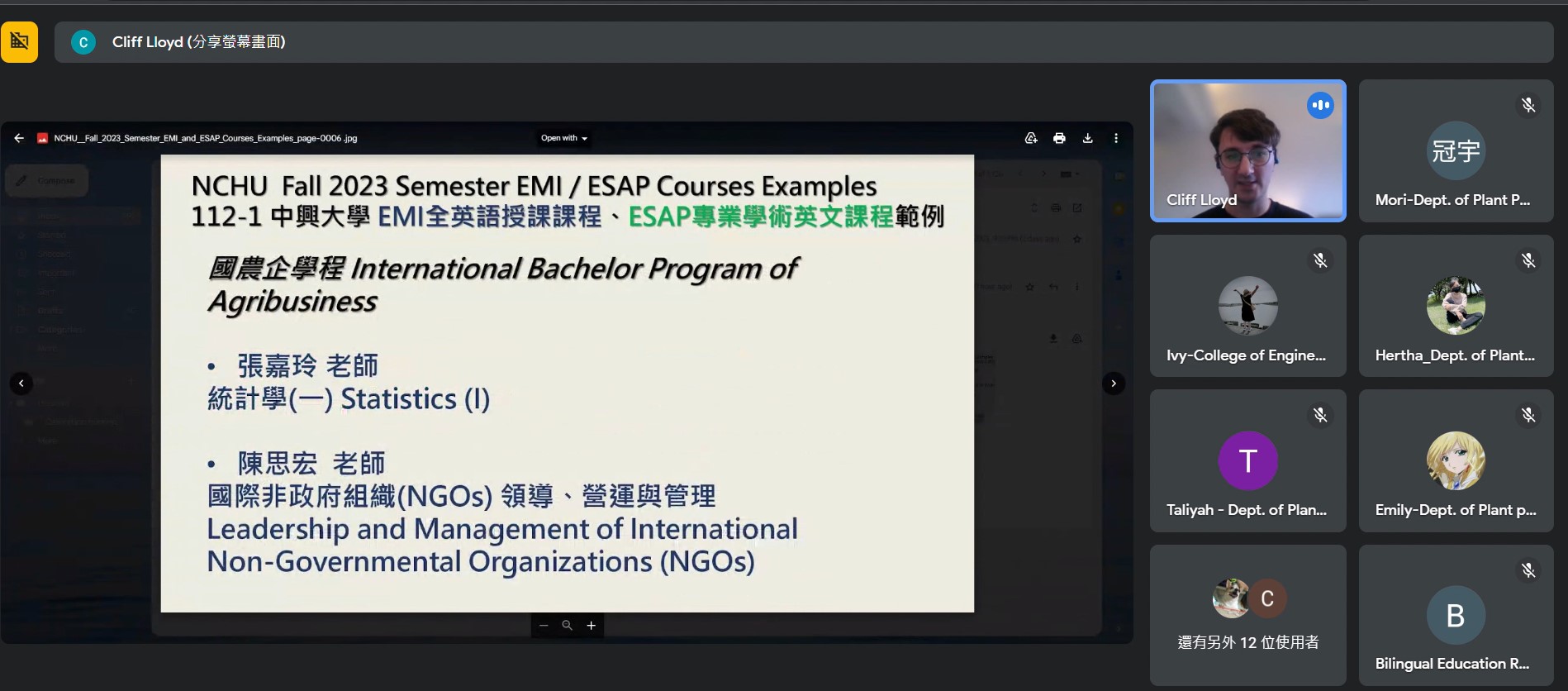The width and height of the screenshot is (1568, 691).
Task: Click the muted mic icon on Taliyah's tile
Action: click(1320, 415)
